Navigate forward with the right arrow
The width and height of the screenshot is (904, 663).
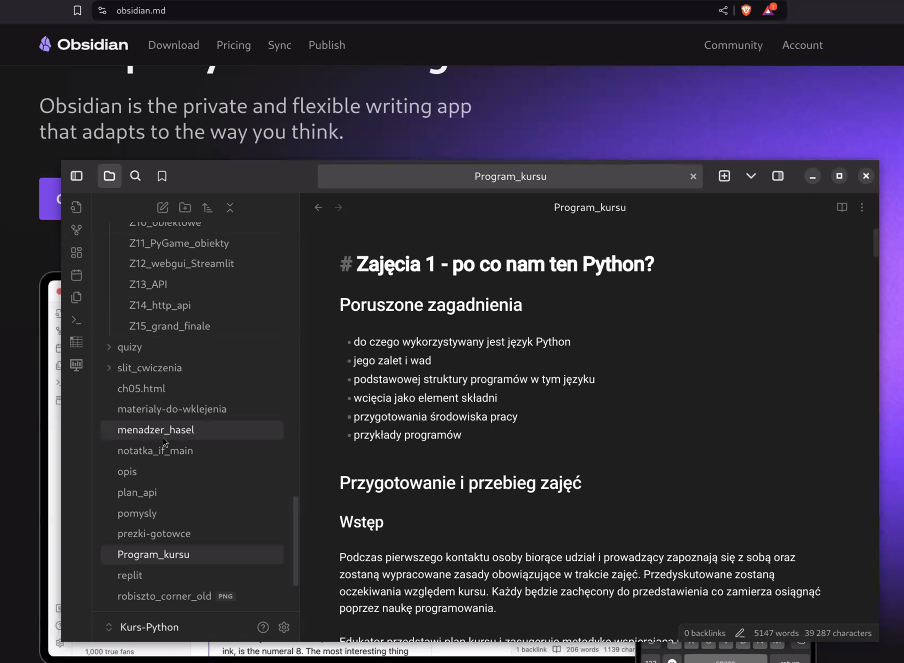[x=338, y=208]
